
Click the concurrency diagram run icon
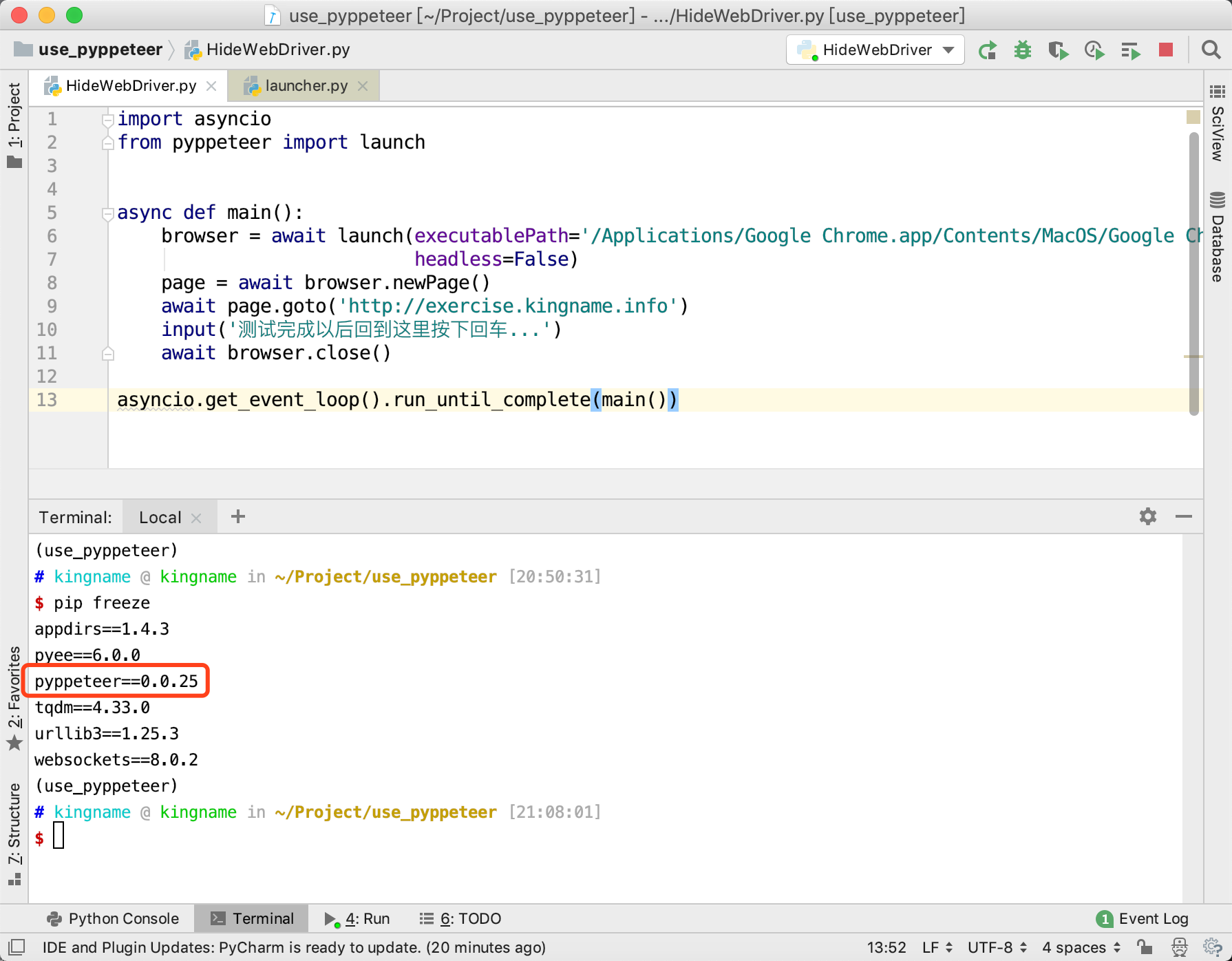click(x=1130, y=50)
